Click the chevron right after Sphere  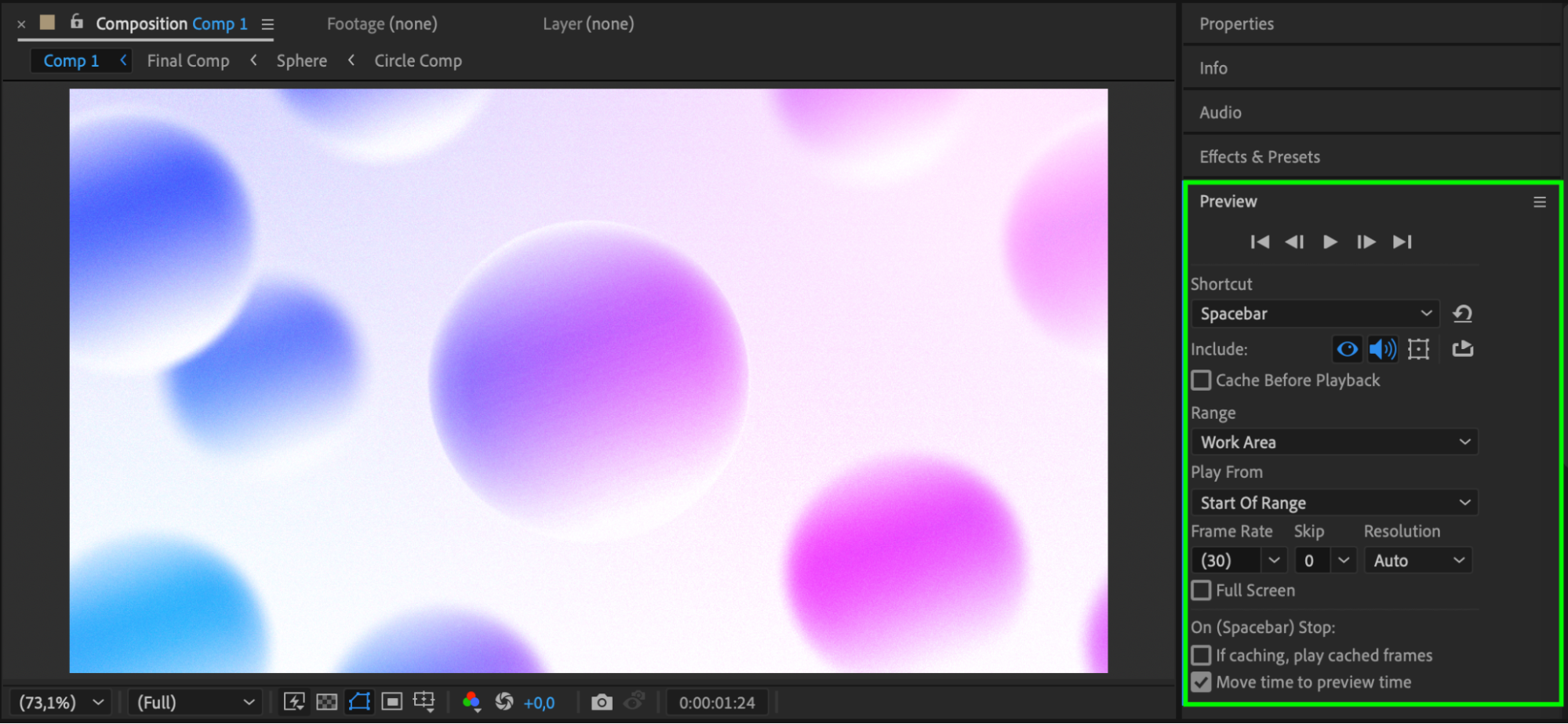click(x=351, y=60)
